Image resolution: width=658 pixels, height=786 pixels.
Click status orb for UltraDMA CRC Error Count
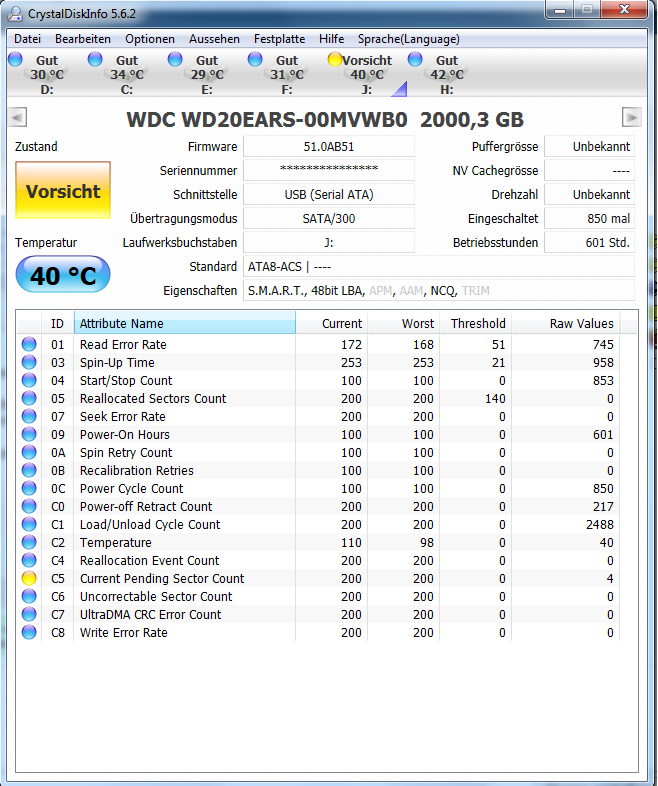[29, 615]
